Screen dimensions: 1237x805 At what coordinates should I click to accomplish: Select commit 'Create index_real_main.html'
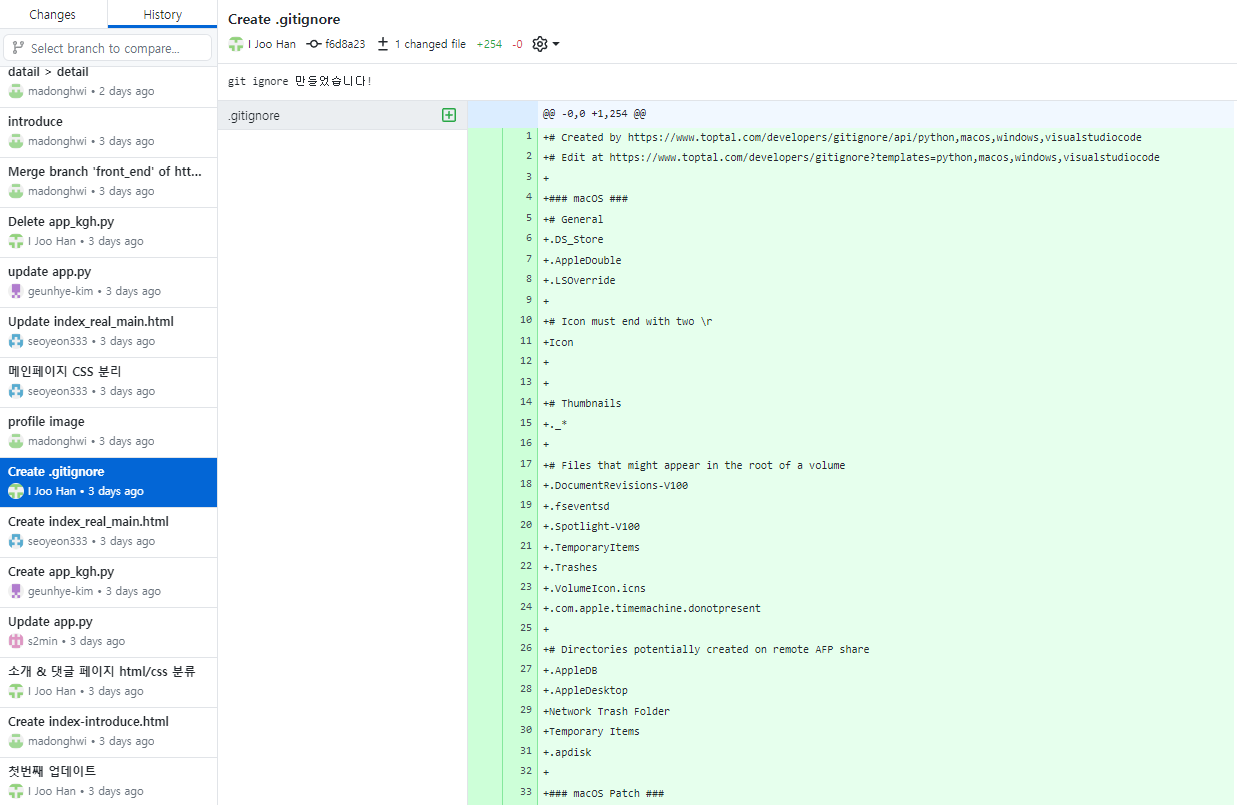pyautogui.click(x=108, y=532)
